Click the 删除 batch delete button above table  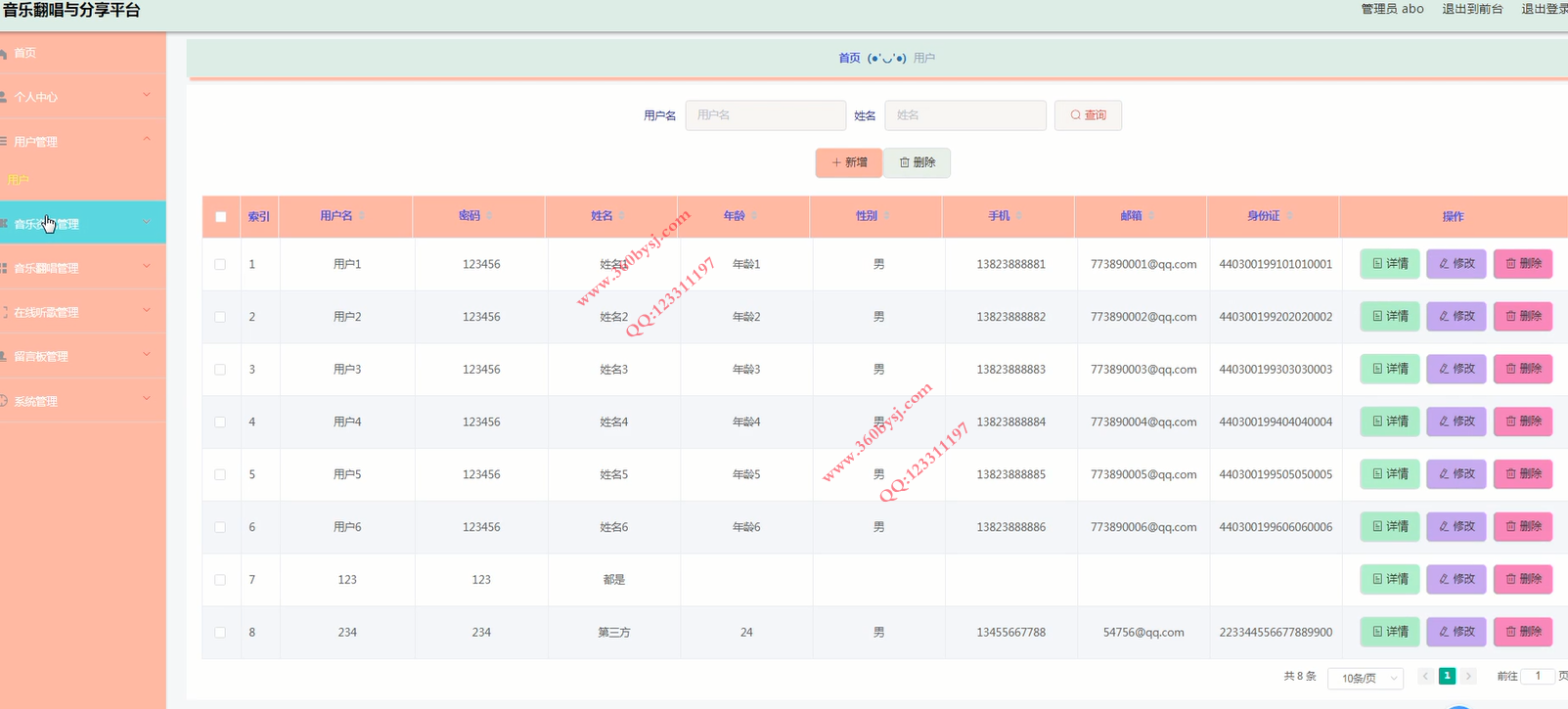[x=918, y=162]
